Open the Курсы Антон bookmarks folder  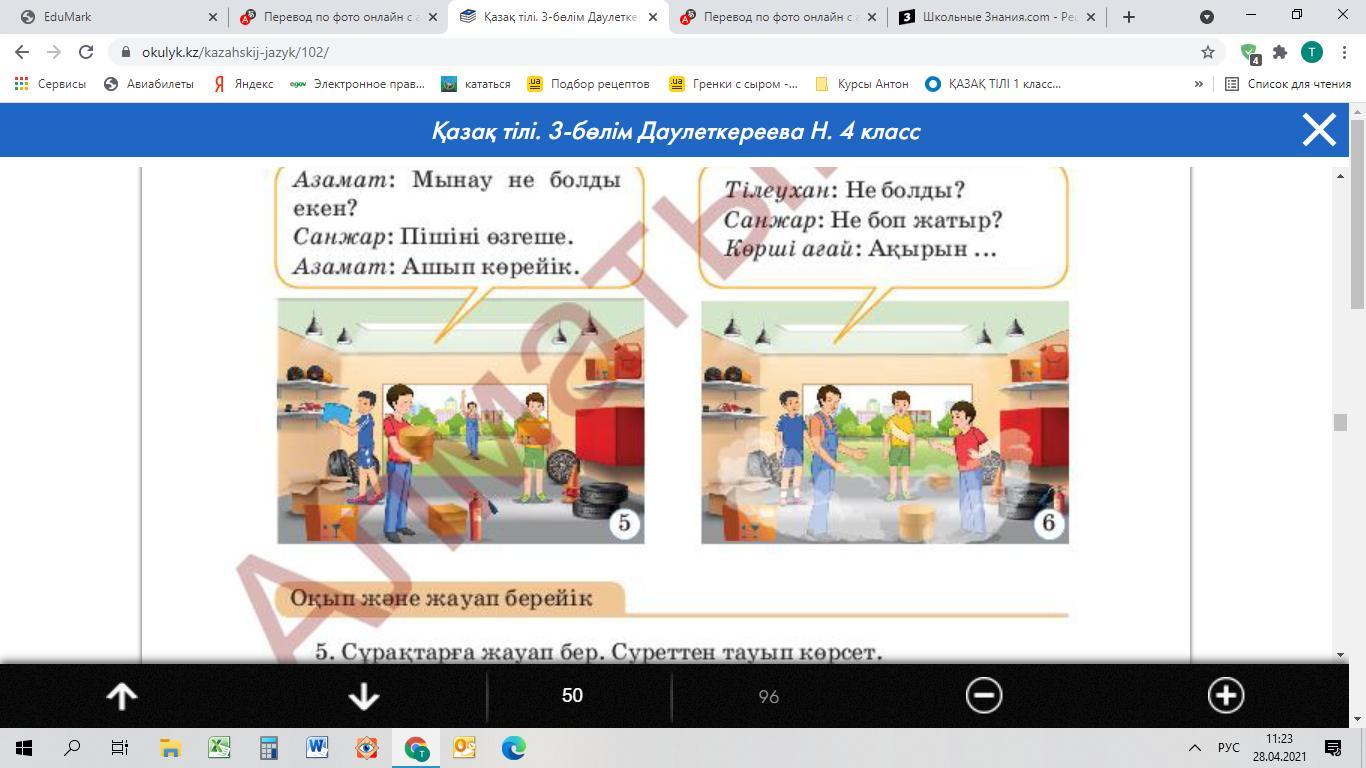click(x=862, y=84)
